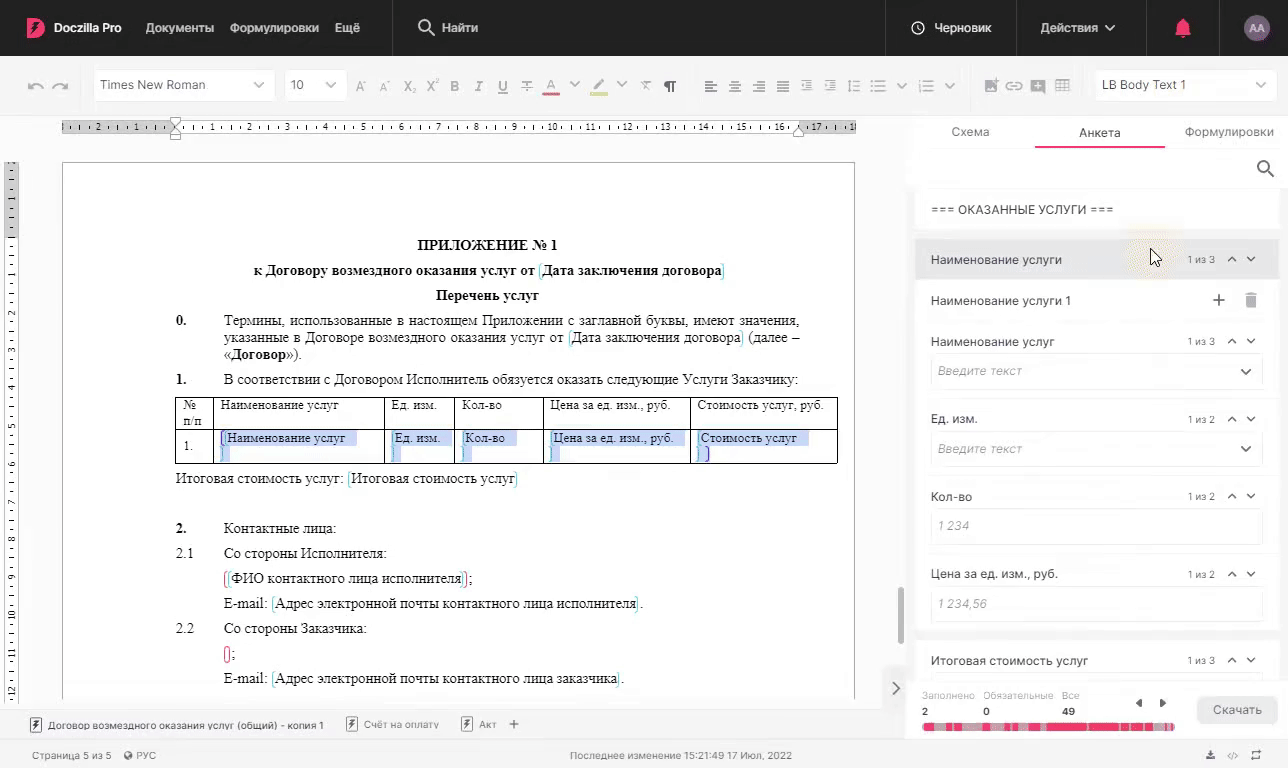Align text to the right
Image resolution: width=1288 pixels, height=768 pixels.
click(759, 86)
